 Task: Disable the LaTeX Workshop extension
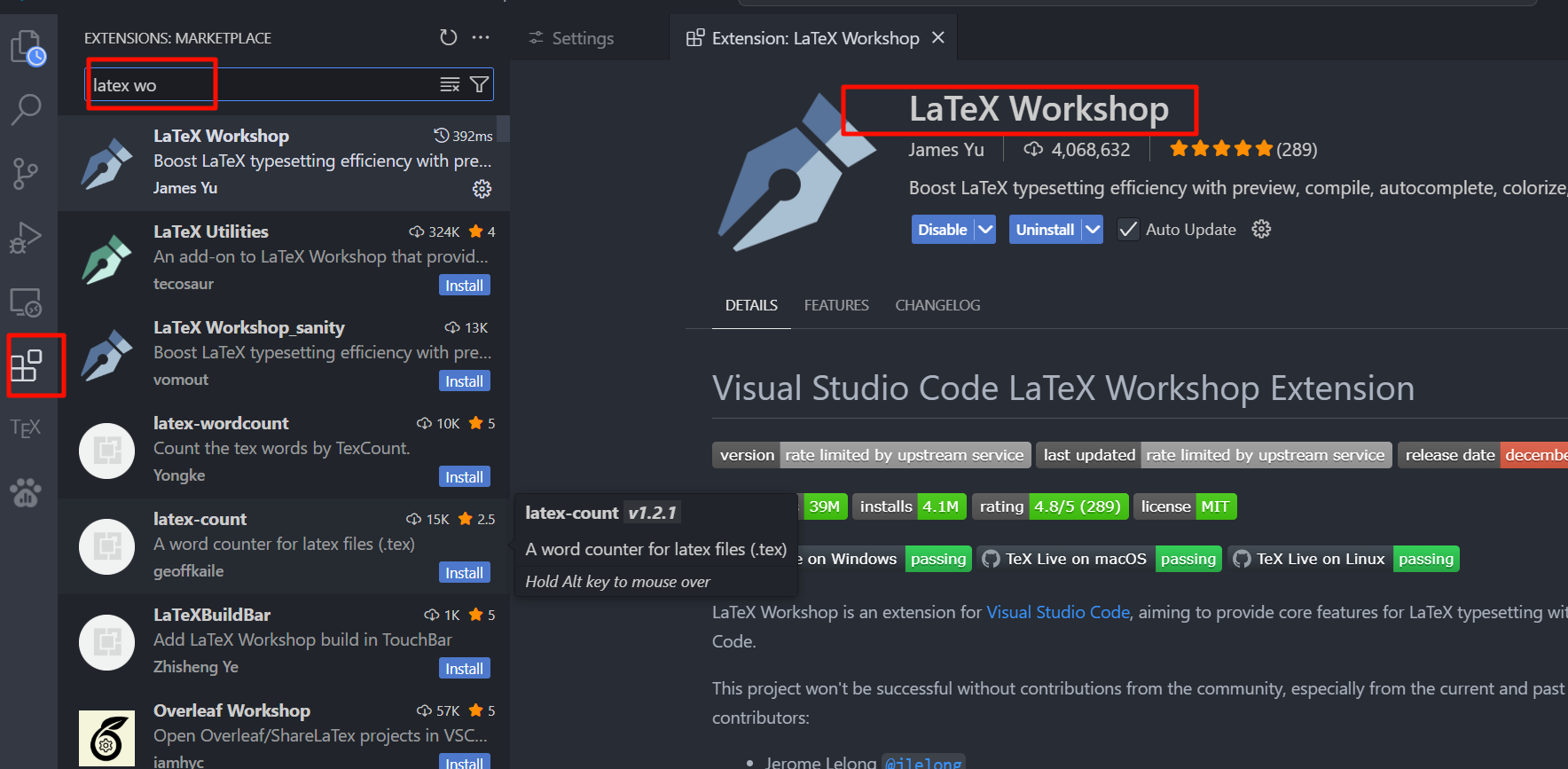(943, 229)
